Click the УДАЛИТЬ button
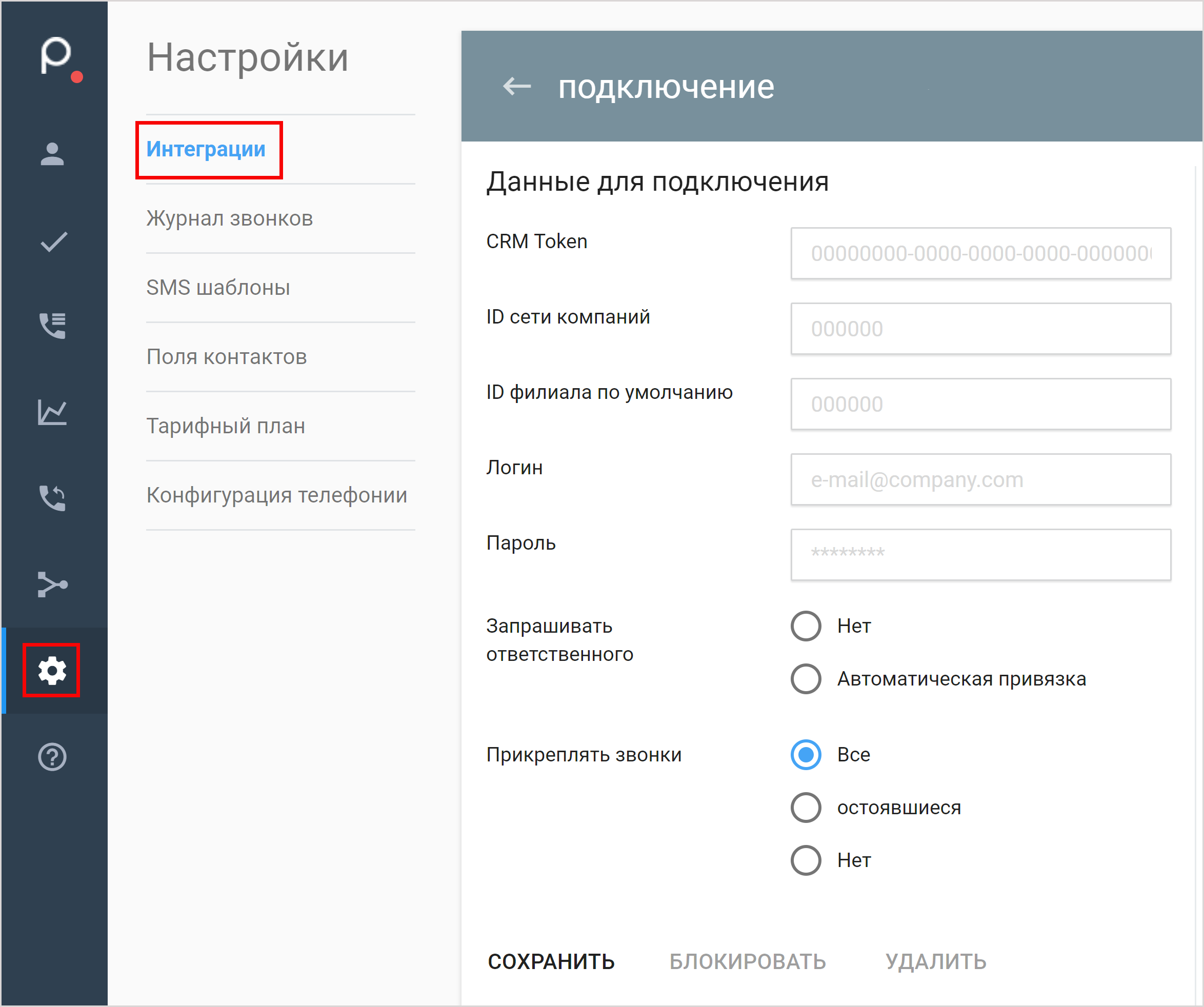The width and height of the screenshot is (1204, 1007). click(x=936, y=962)
